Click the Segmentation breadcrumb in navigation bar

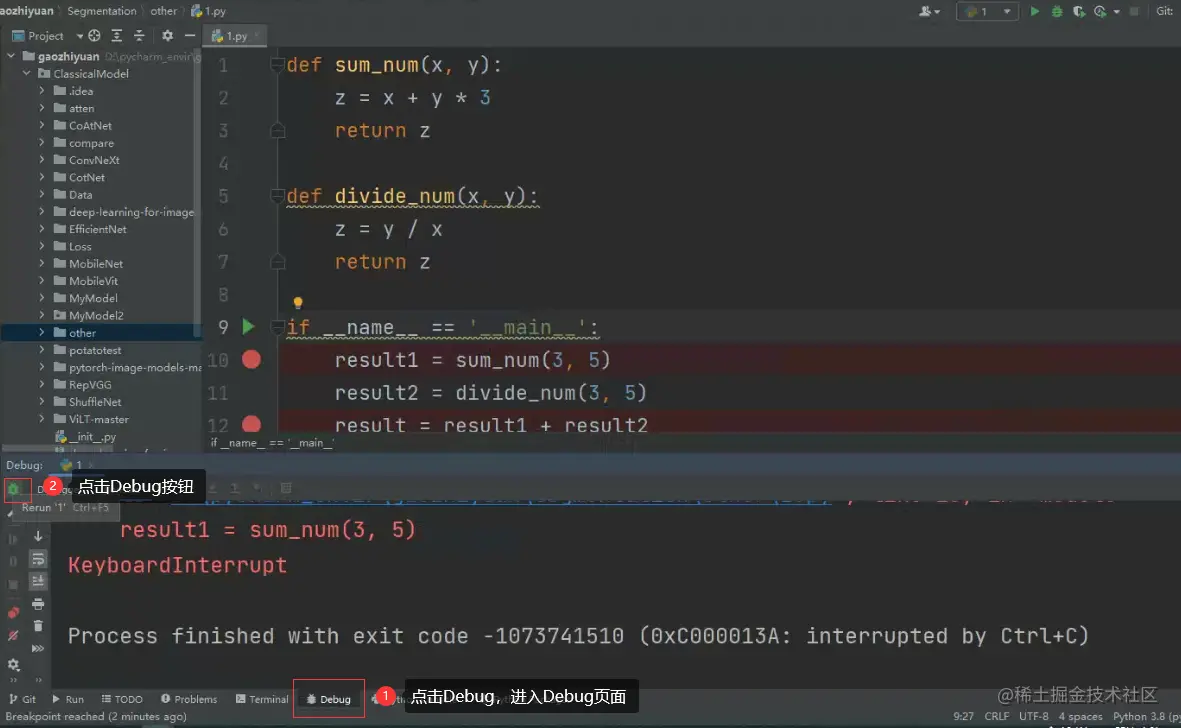(102, 11)
